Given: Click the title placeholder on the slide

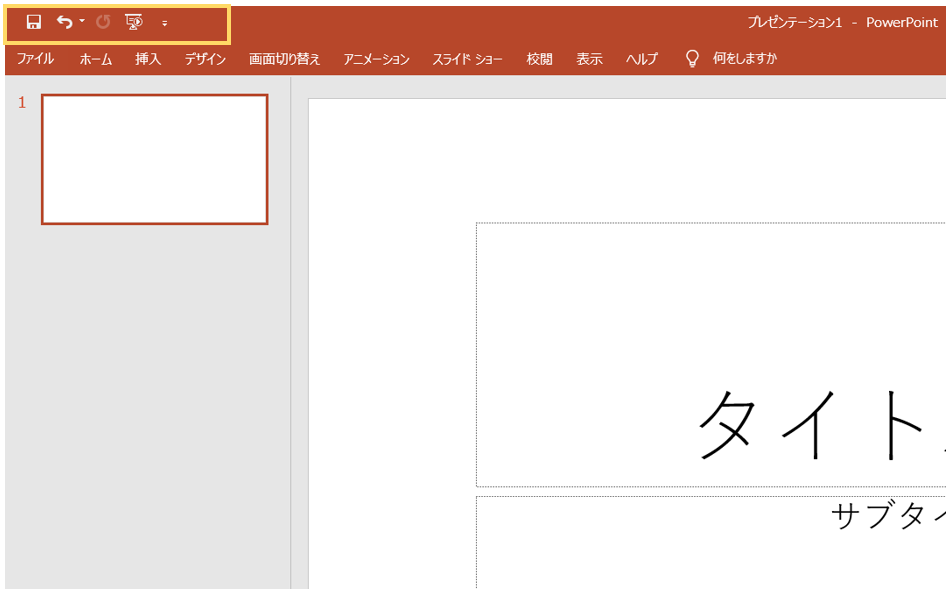Looking at the screenshot, I should coord(711,355).
